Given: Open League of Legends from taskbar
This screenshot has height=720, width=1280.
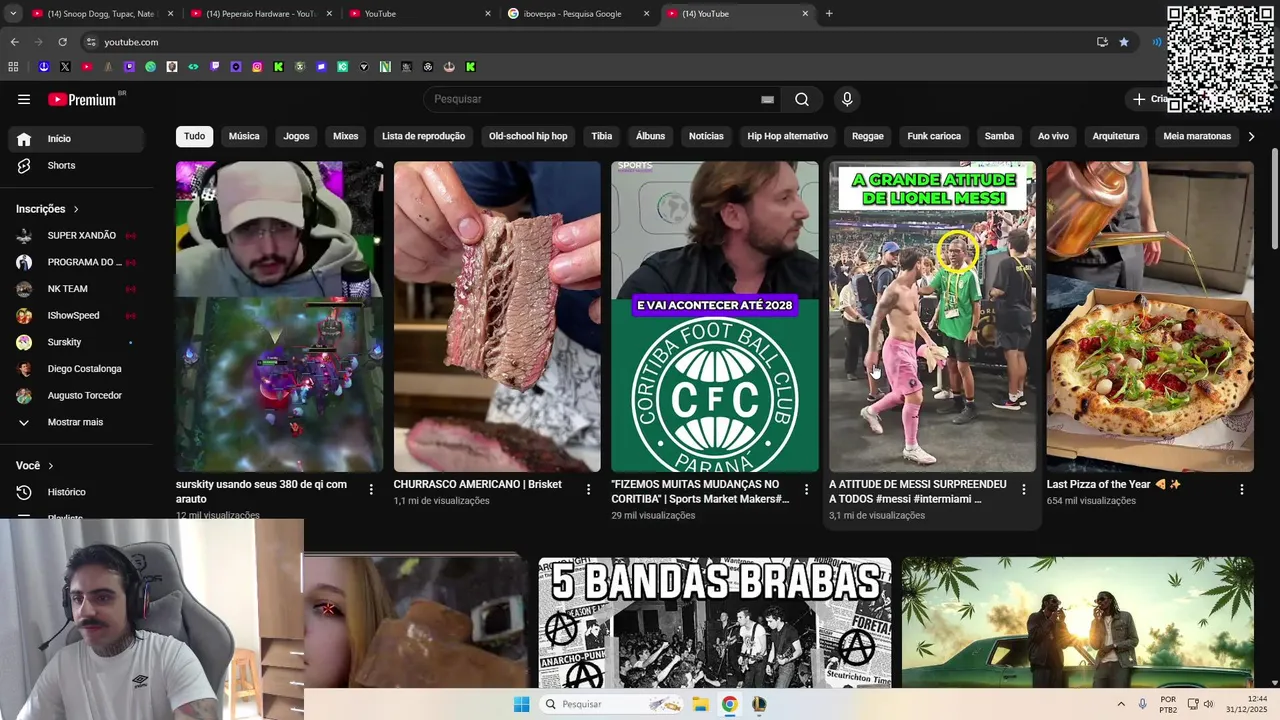Looking at the screenshot, I should pyautogui.click(x=759, y=704).
